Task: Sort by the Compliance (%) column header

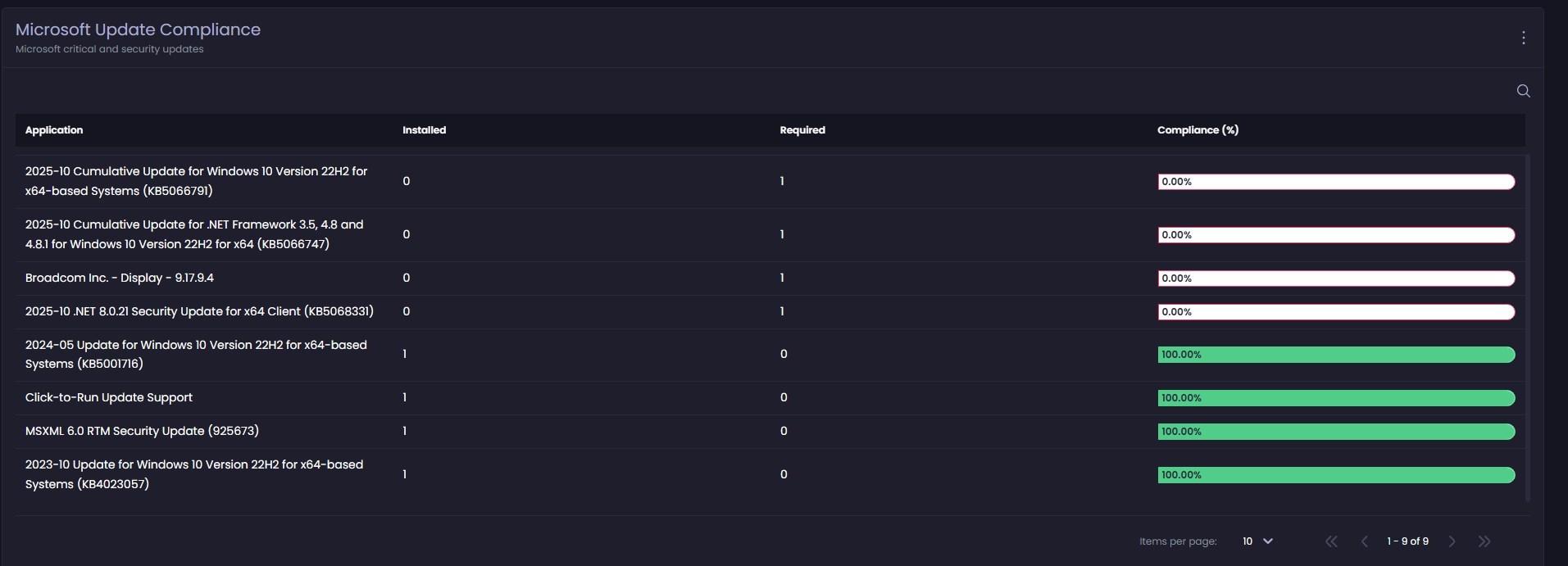Action: click(1198, 130)
